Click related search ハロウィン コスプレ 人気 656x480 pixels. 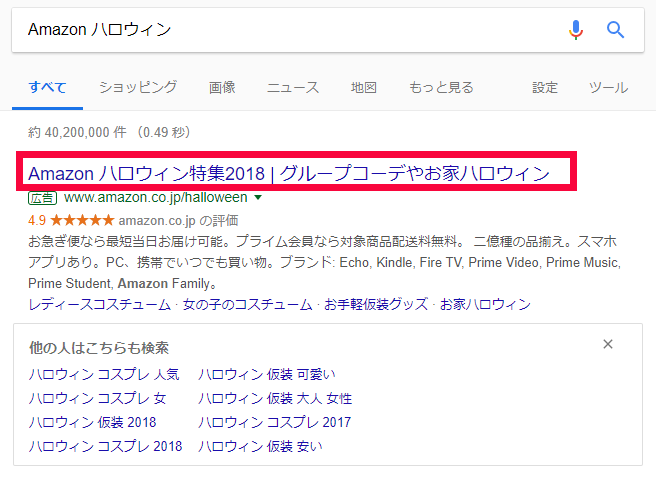(105, 374)
